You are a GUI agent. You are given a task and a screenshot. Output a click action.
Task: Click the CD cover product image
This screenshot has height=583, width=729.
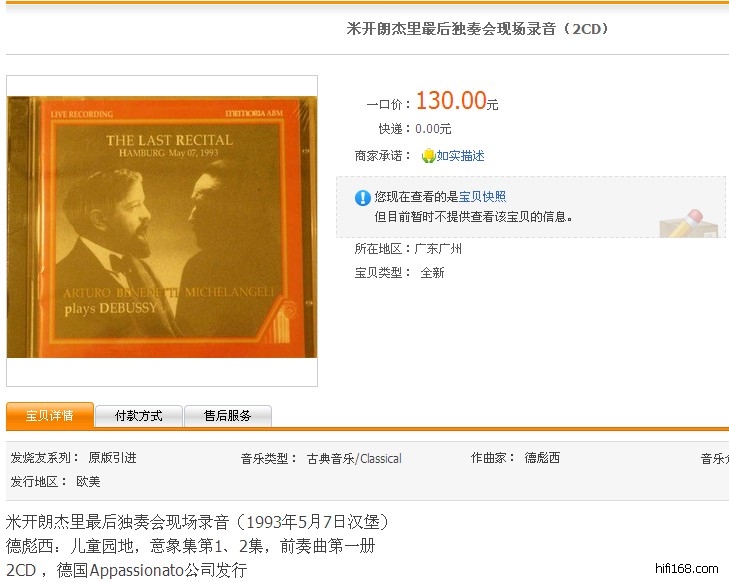coord(162,227)
